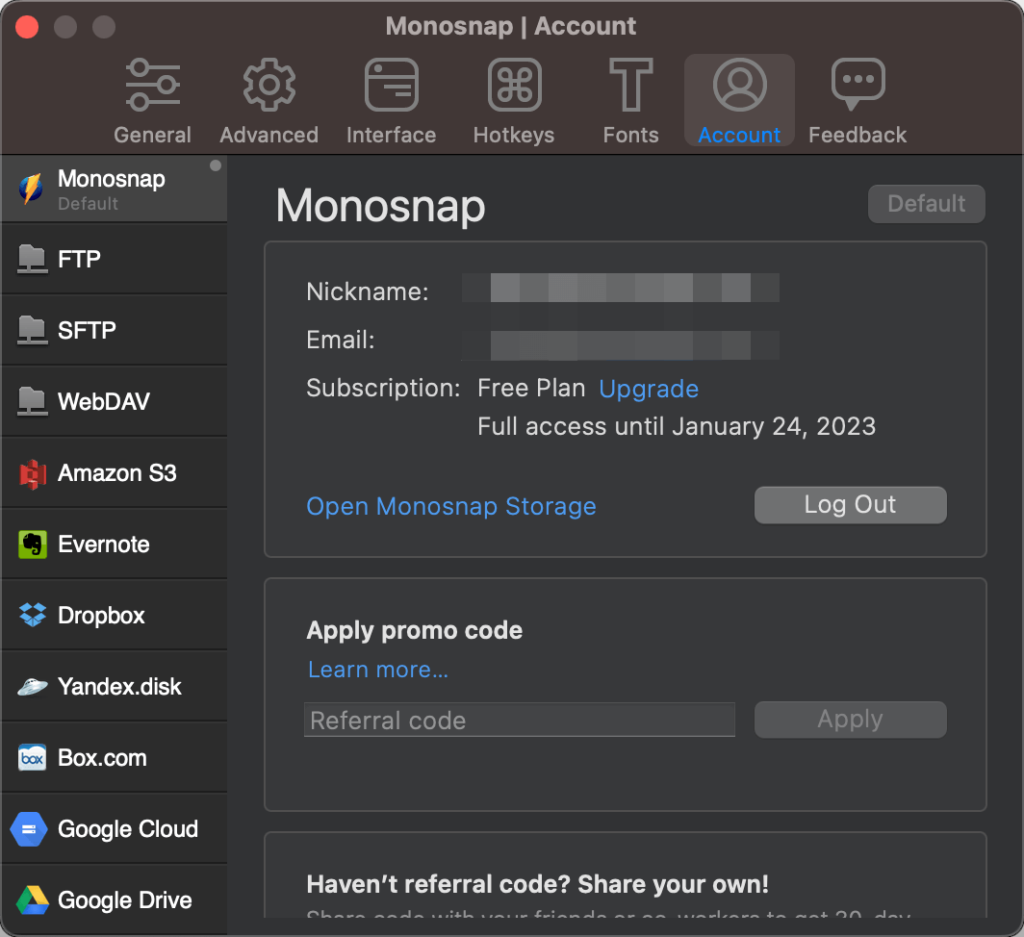Open the Fonts T icon
Screen dimensions: 1024x937
(631, 85)
